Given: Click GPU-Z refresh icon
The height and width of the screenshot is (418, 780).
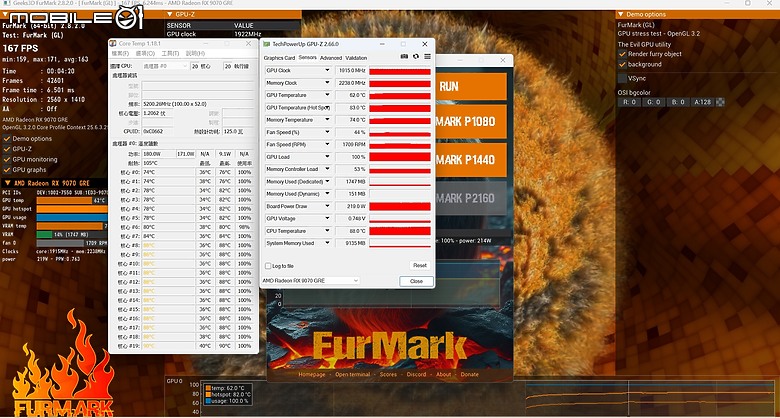Looking at the screenshot, I should [416, 57].
